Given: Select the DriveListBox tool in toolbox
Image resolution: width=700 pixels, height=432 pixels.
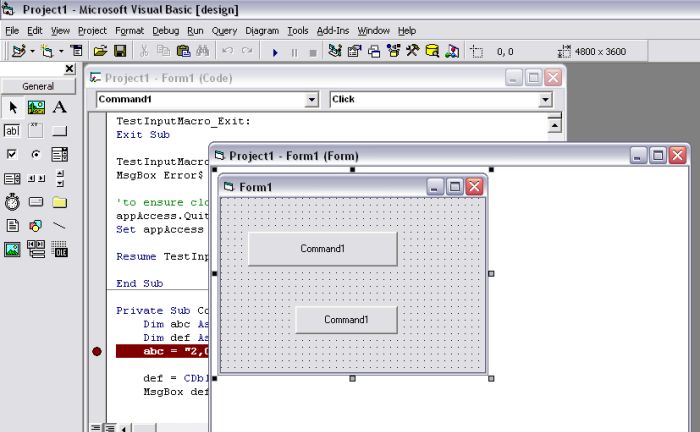Looking at the screenshot, I should [x=36, y=202].
